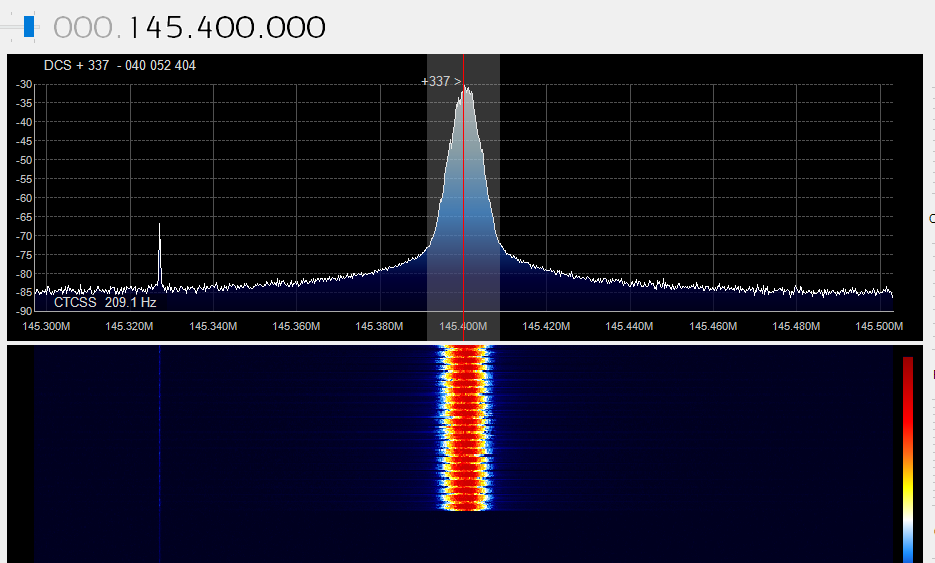935x563 pixels.
Task: Click the 145.500M frequency axis label
Action: point(879,326)
